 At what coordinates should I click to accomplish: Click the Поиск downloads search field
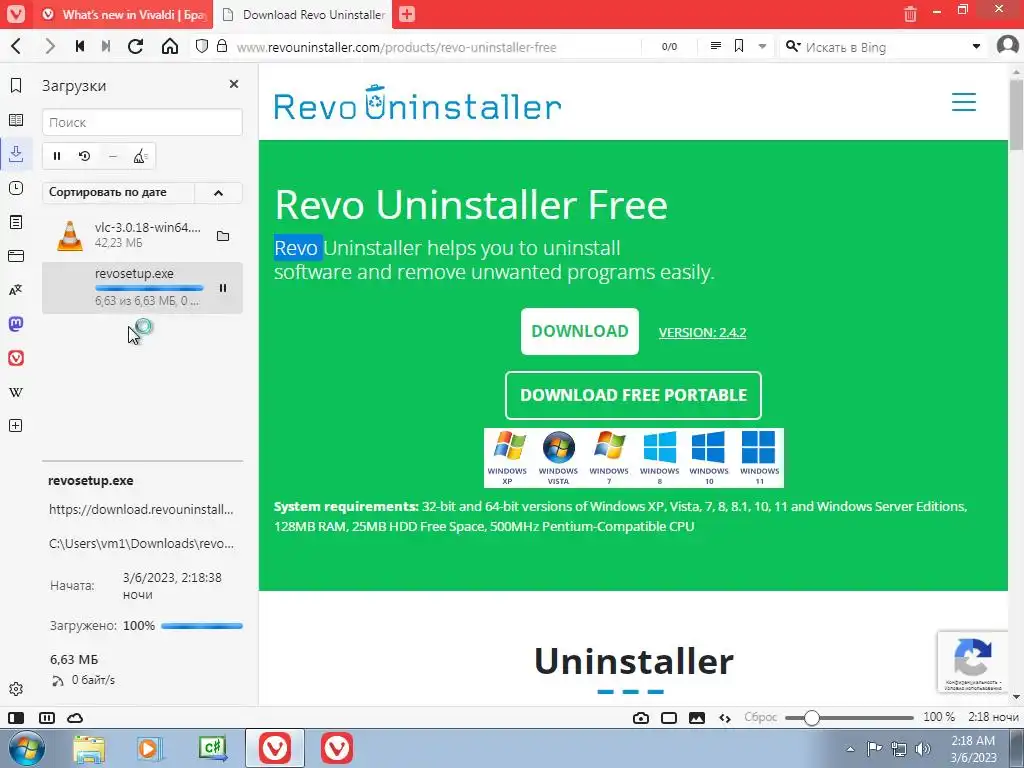[142, 122]
